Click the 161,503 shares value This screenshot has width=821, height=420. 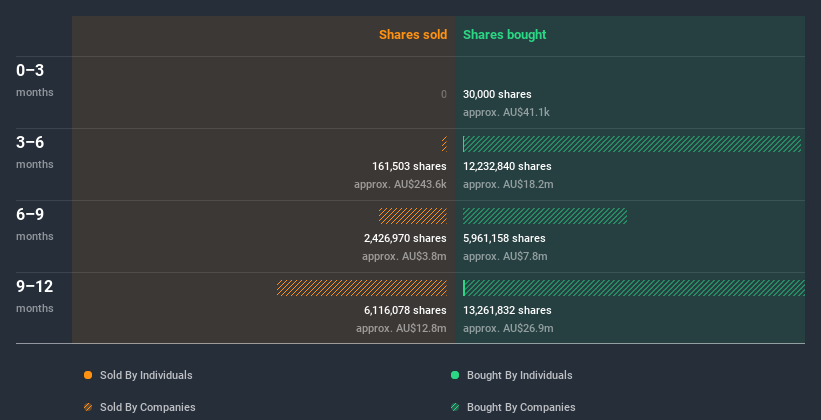(409, 166)
